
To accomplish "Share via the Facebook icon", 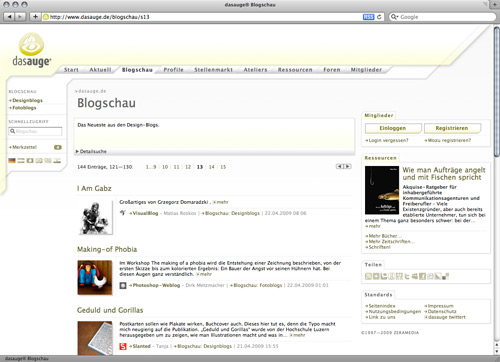I will [422, 276].
